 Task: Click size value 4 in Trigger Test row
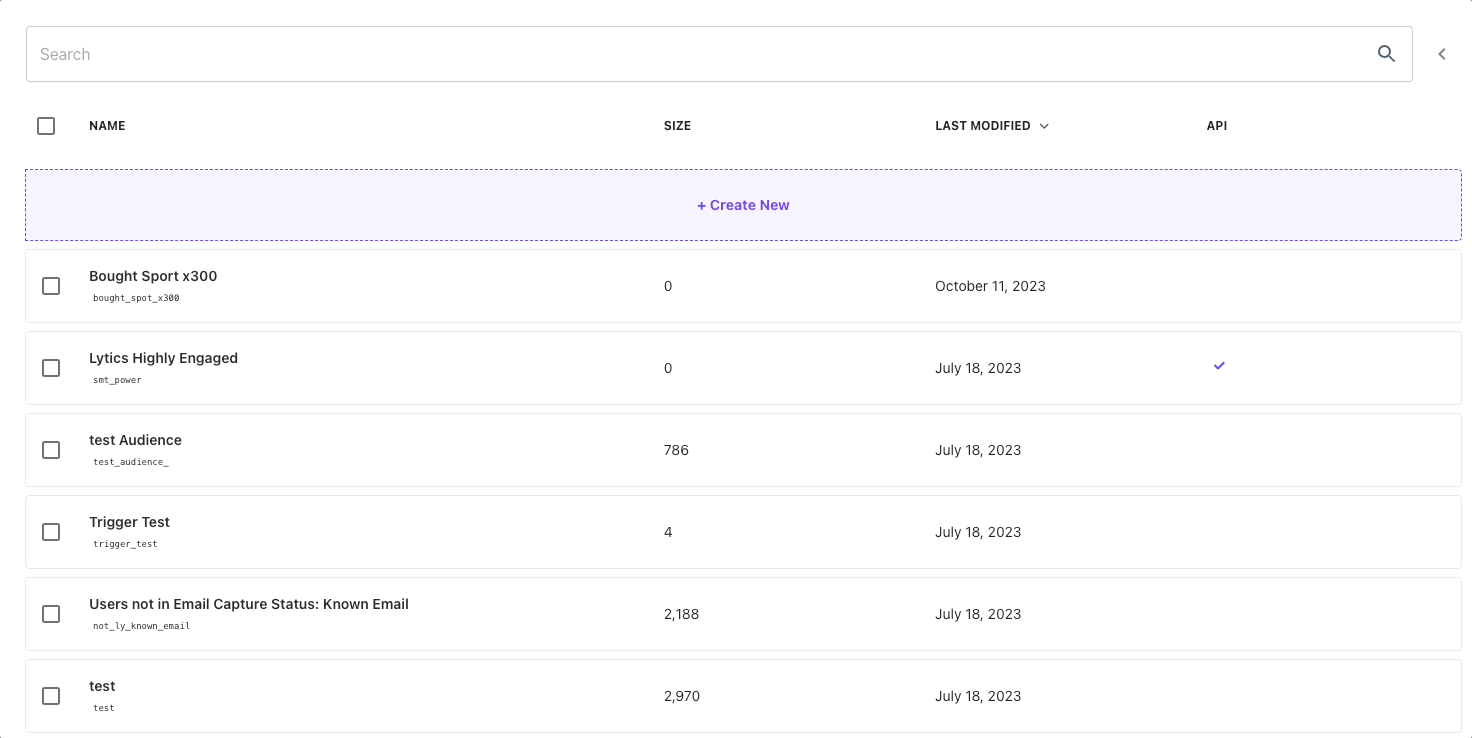tap(668, 532)
